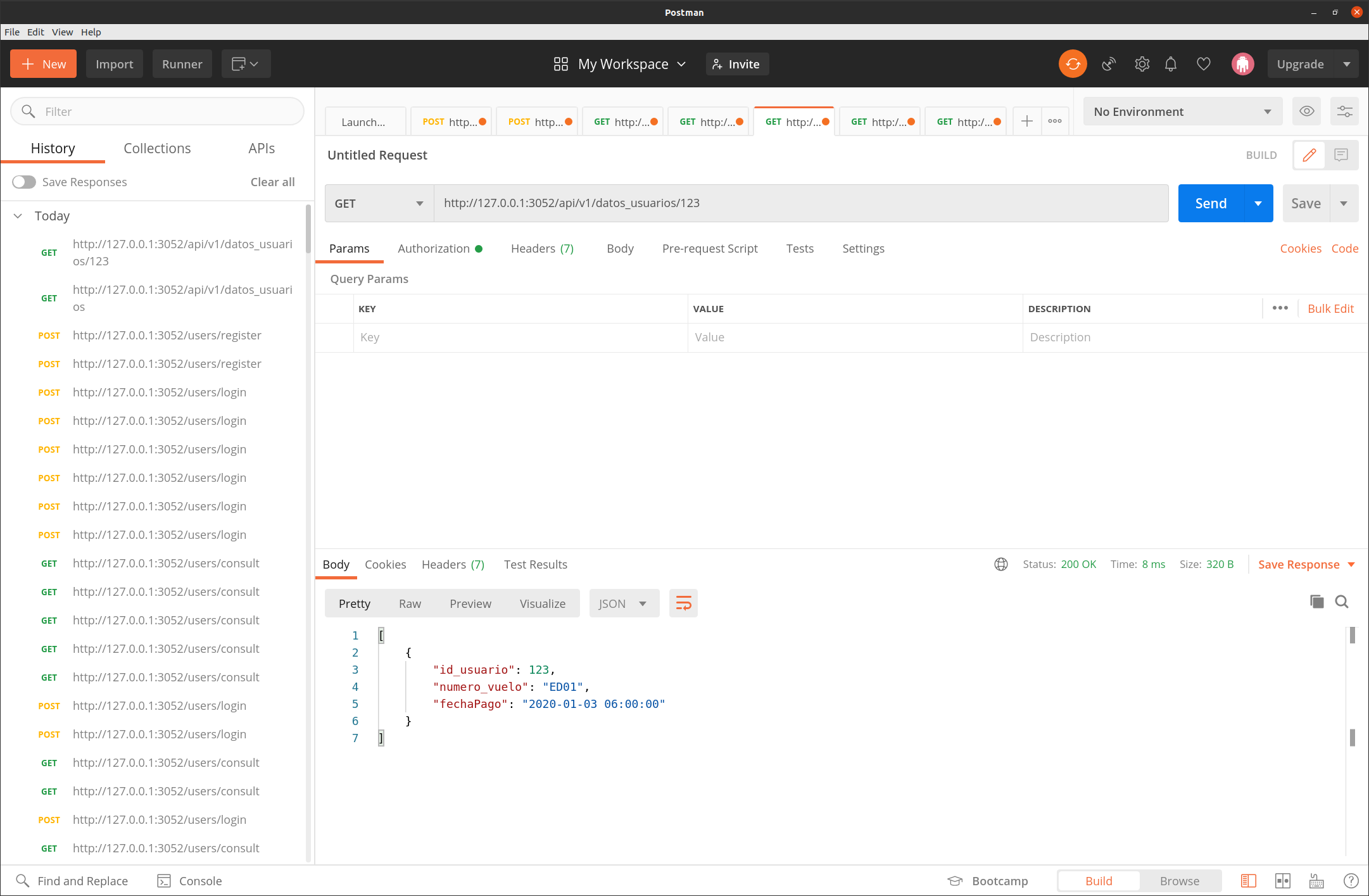Open the response Test Results tab
The image size is (1369, 896).
[x=535, y=564]
